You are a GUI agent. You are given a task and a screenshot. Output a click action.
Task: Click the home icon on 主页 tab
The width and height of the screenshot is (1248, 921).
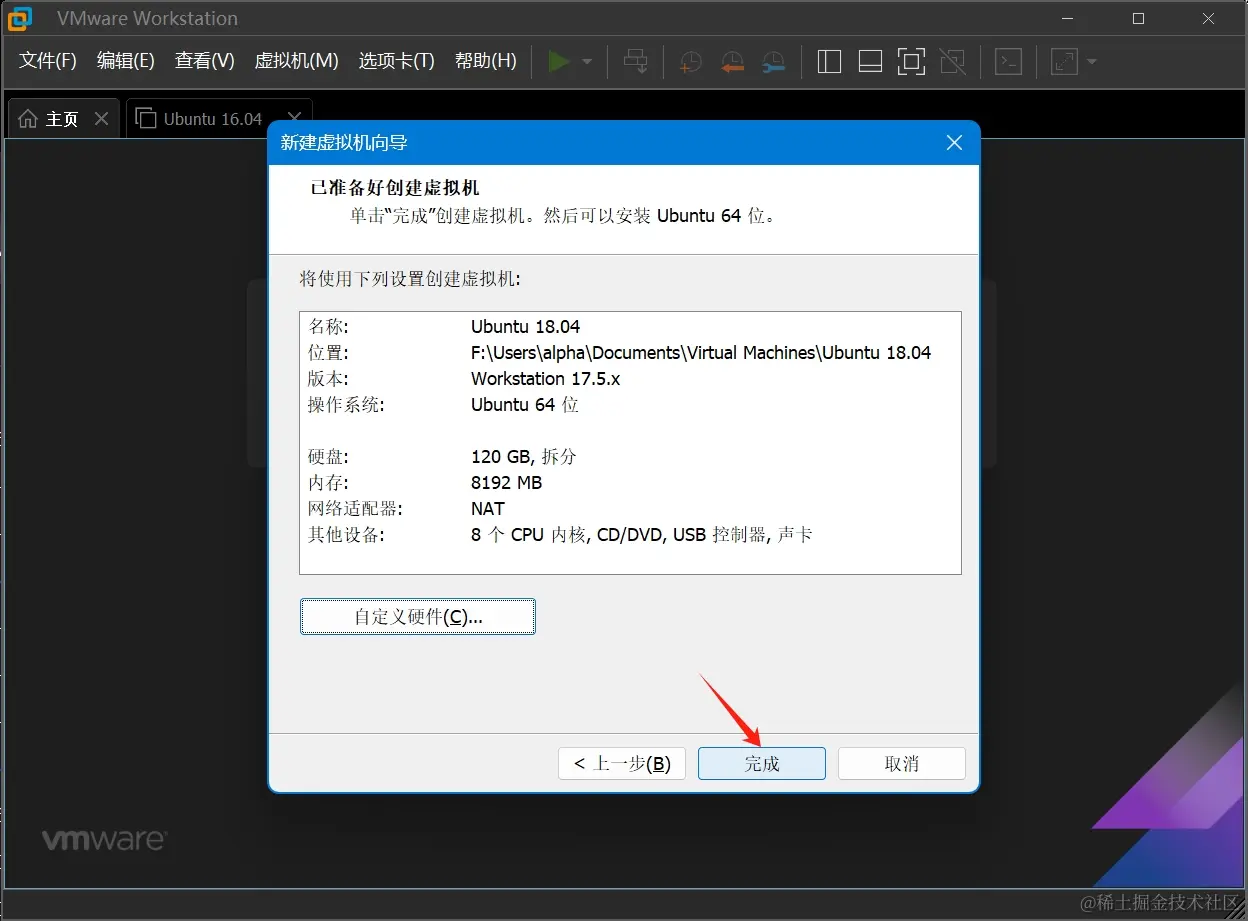(28, 118)
